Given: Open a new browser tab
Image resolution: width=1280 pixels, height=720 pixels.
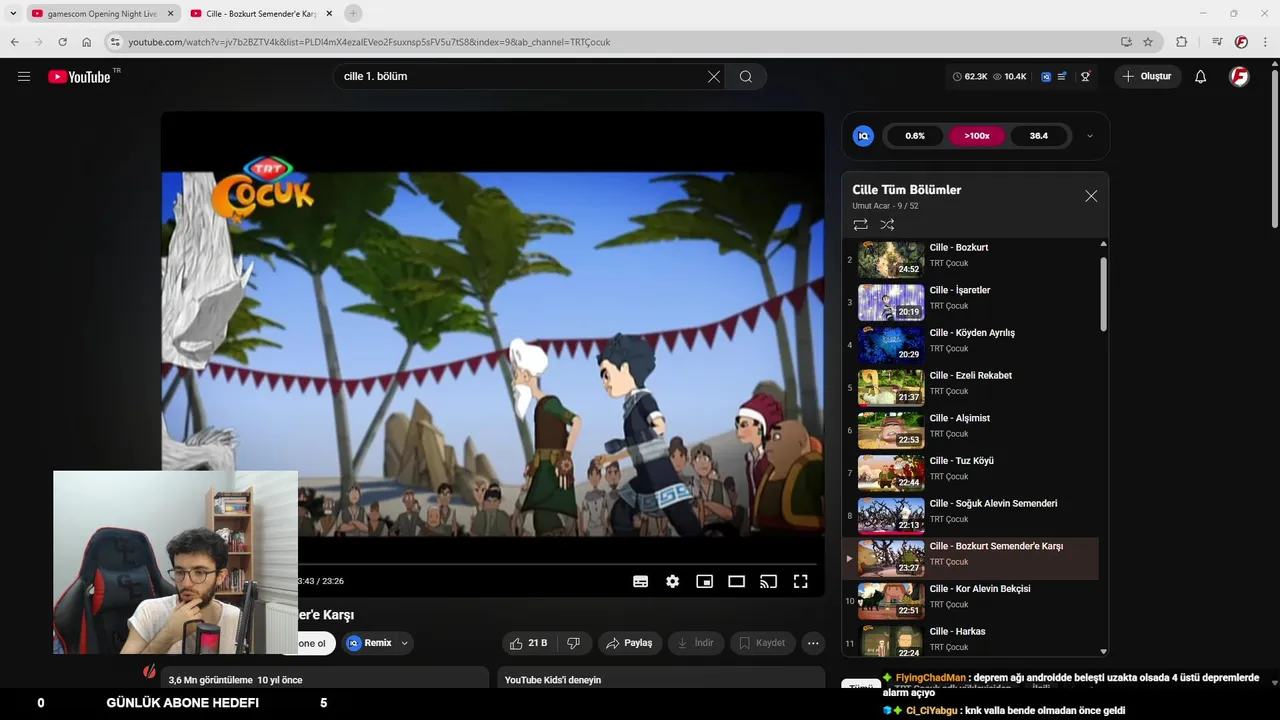Looking at the screenshot, I should [x=353, y=13].
